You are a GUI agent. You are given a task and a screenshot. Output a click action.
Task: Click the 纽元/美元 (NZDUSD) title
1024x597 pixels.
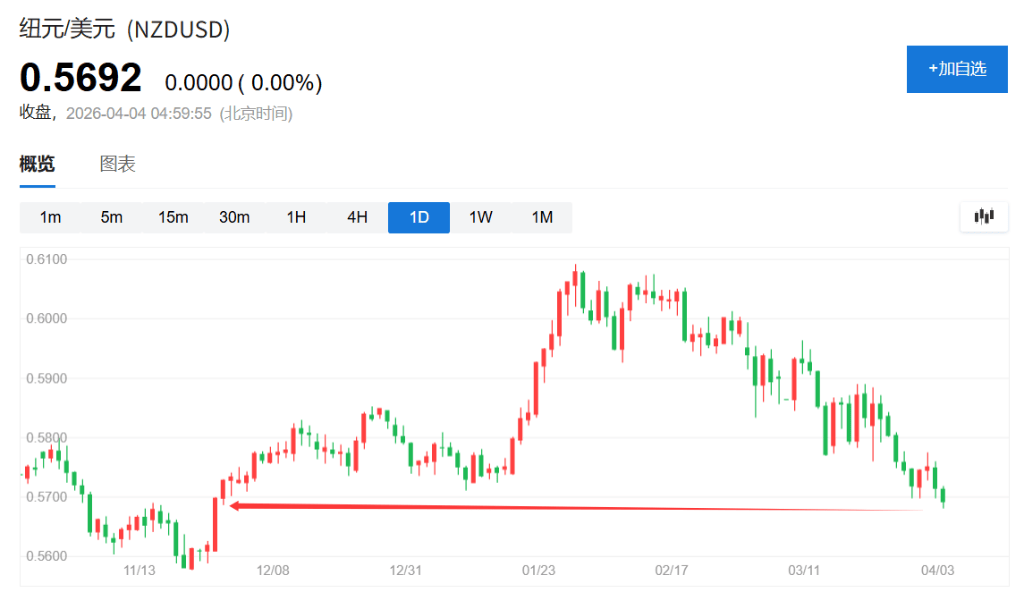tap(125, 30)
